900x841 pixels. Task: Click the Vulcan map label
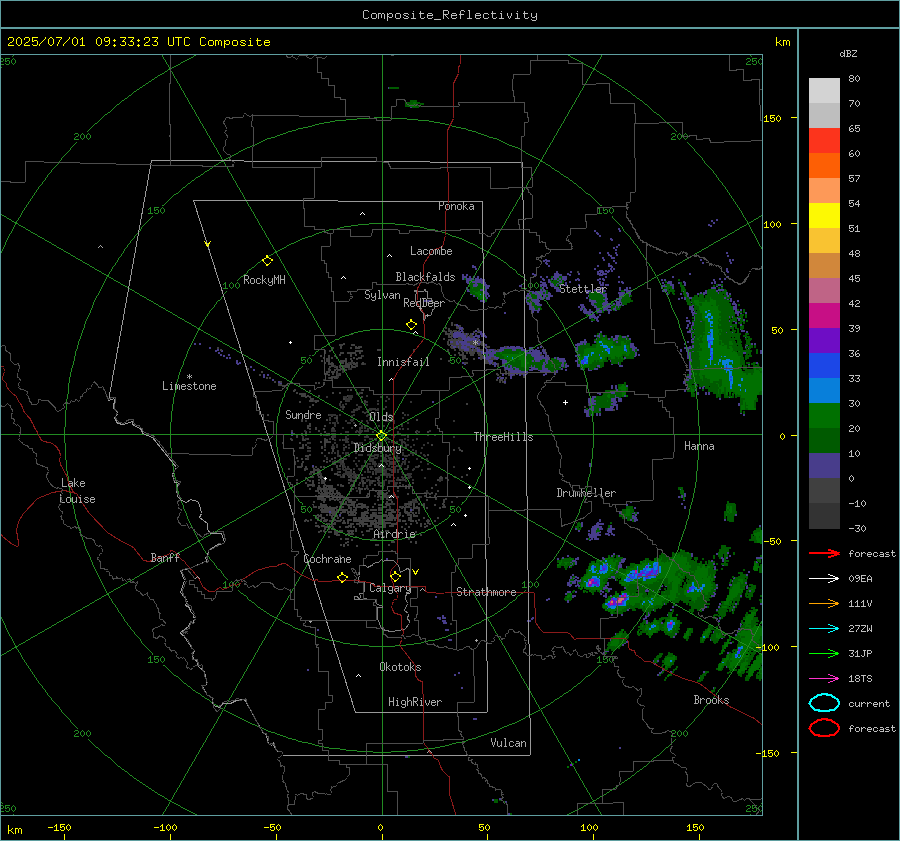pyautogui.click(x=509, y=743)
